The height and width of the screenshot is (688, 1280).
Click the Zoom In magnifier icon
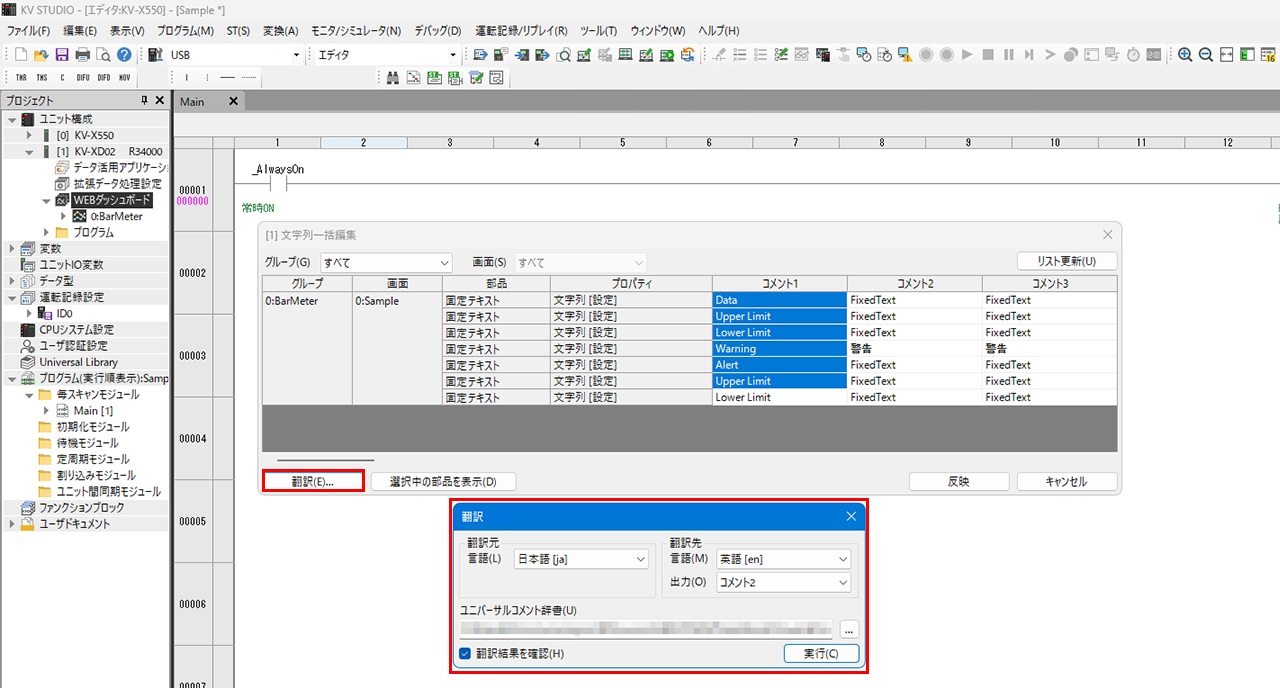(x=1185, y=55)
